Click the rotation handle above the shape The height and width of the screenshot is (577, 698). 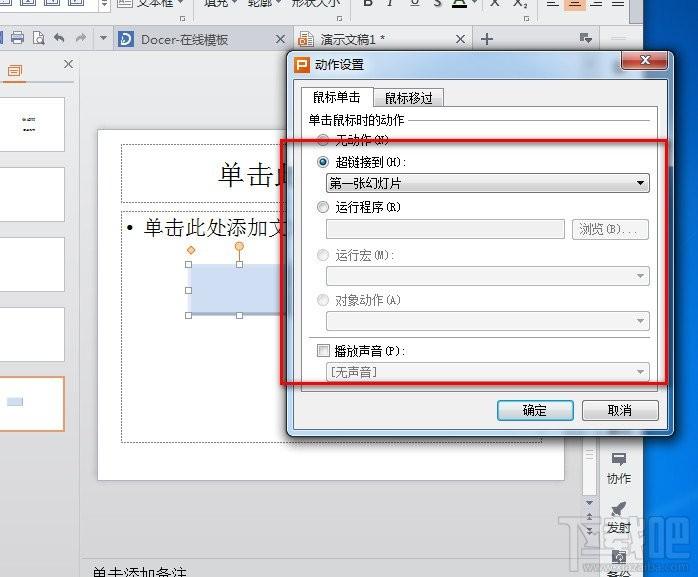[239, 246]
